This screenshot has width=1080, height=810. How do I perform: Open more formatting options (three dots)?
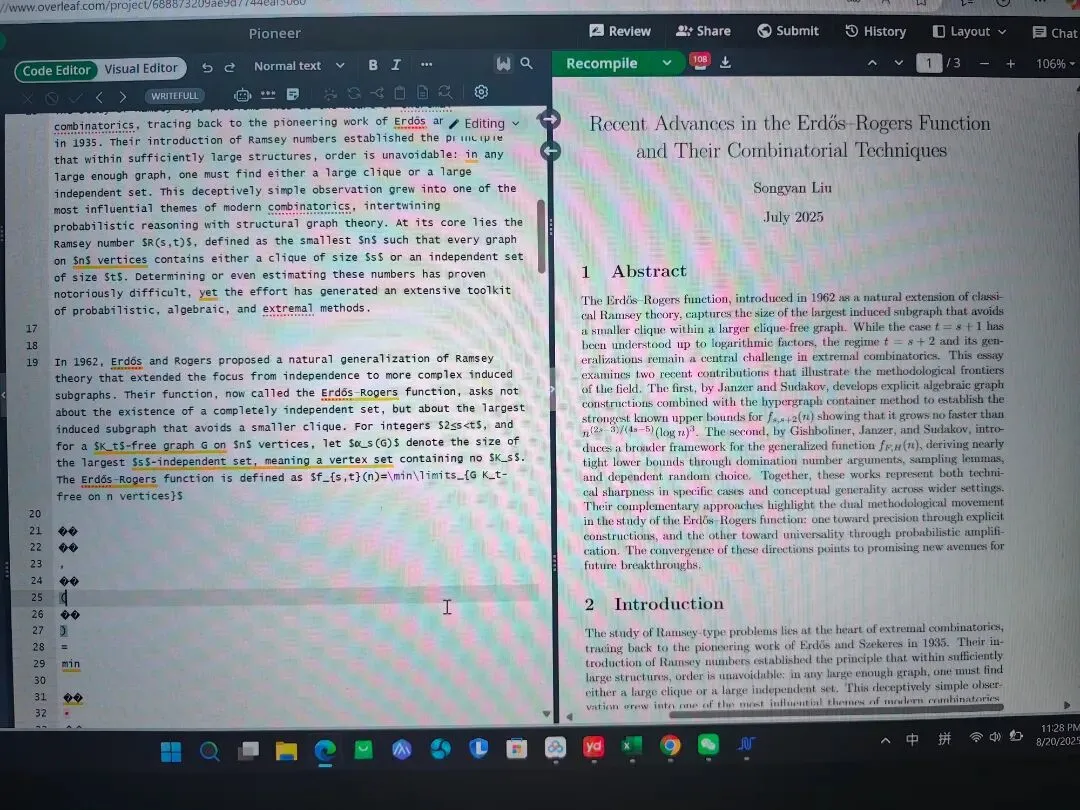(426, 64)
